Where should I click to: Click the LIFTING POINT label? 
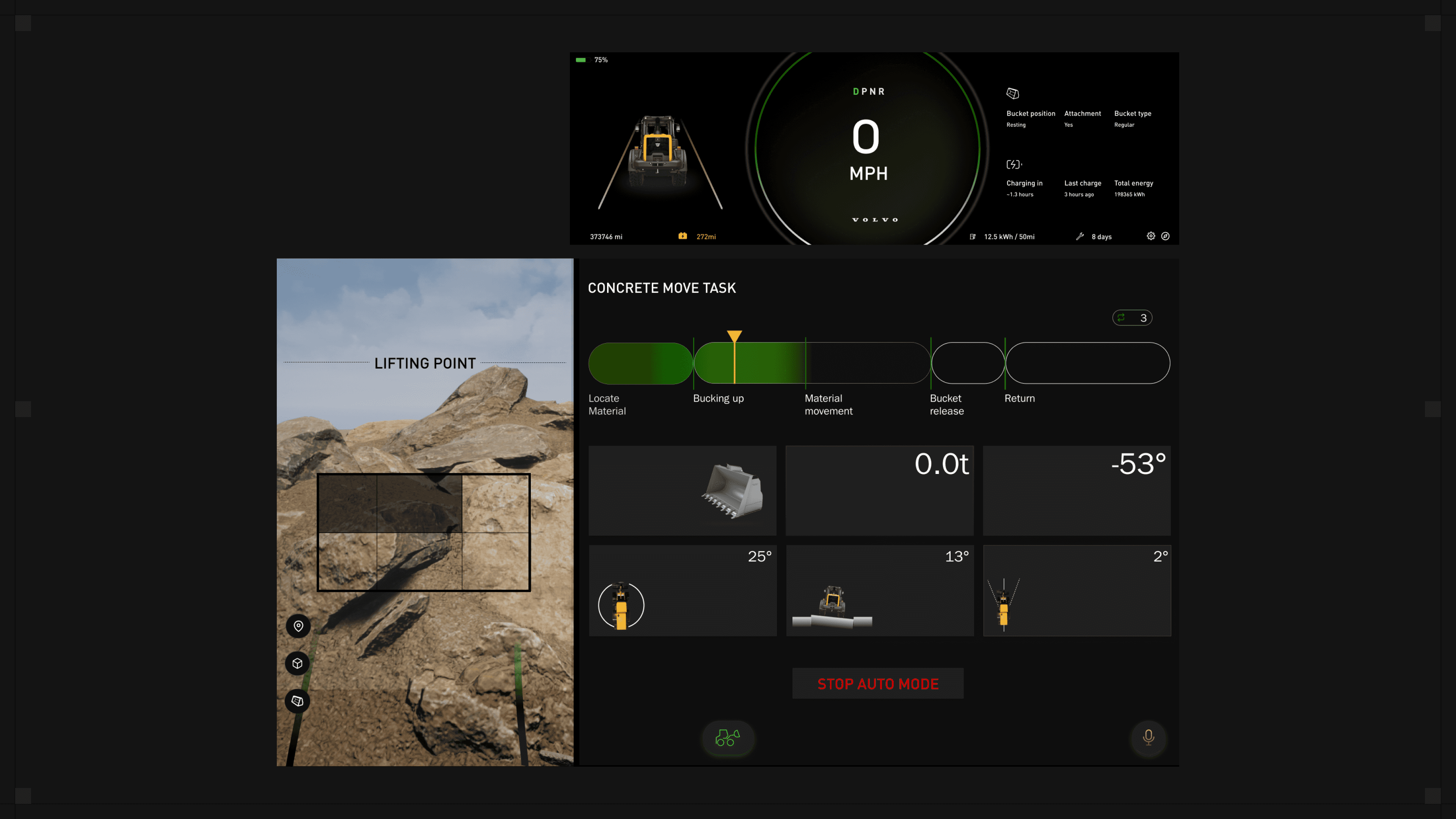425,364
